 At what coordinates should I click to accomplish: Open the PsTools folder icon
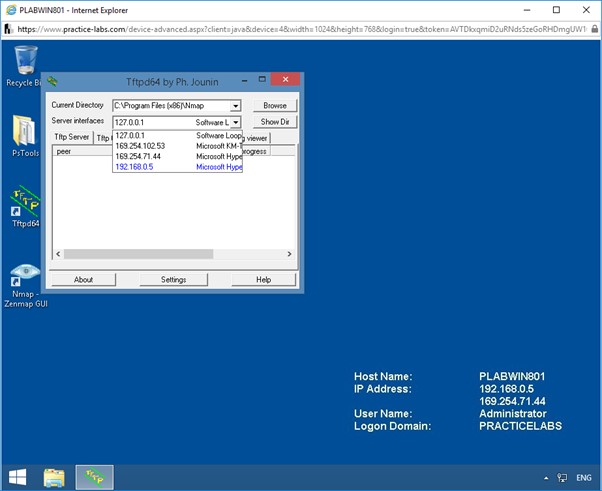pyautogui.click(x=25, y=136)
